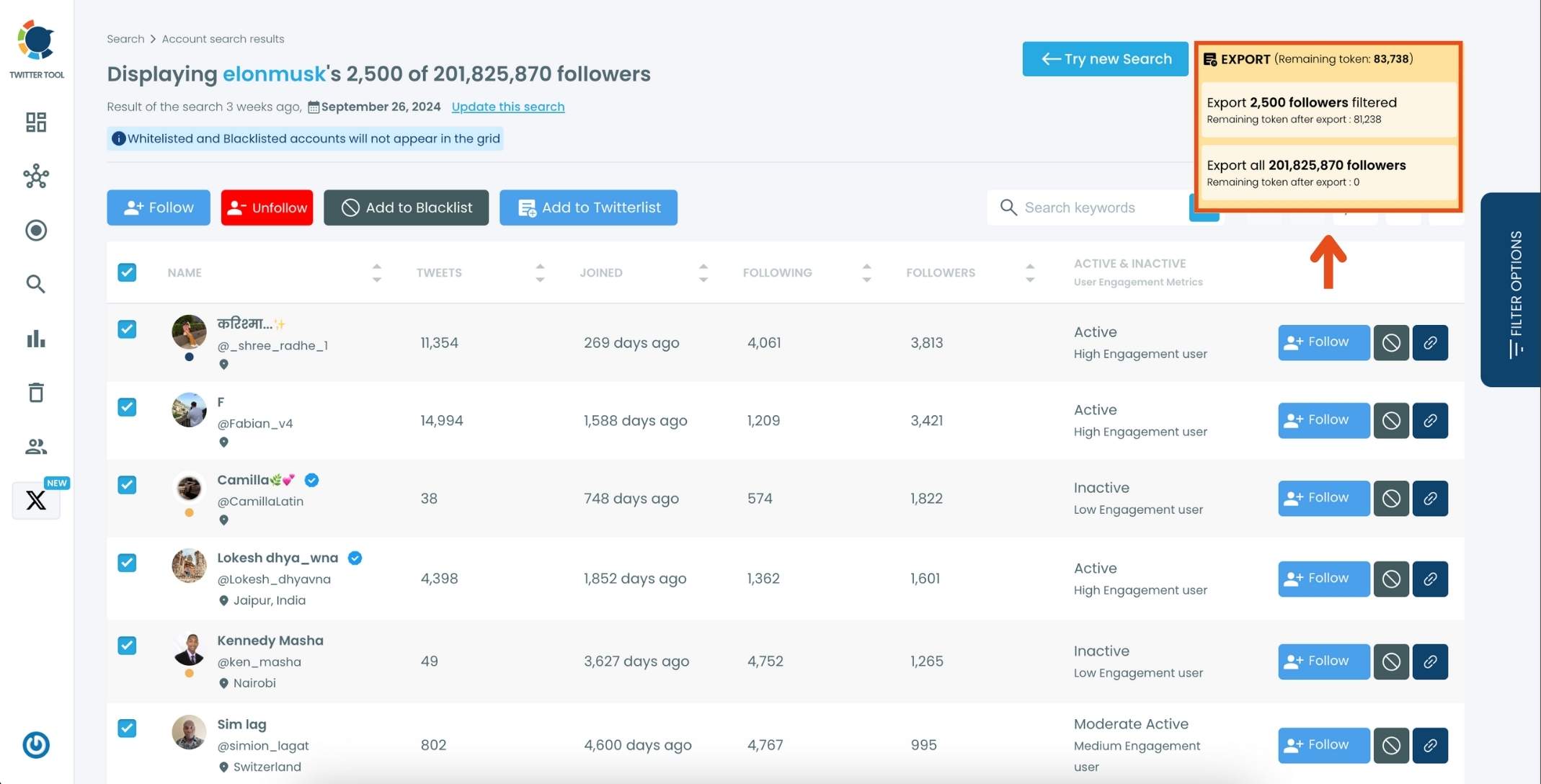Click the Add to Twitterlist button
The width and height of the screenshot is (1541, 784).
(588, 208)
